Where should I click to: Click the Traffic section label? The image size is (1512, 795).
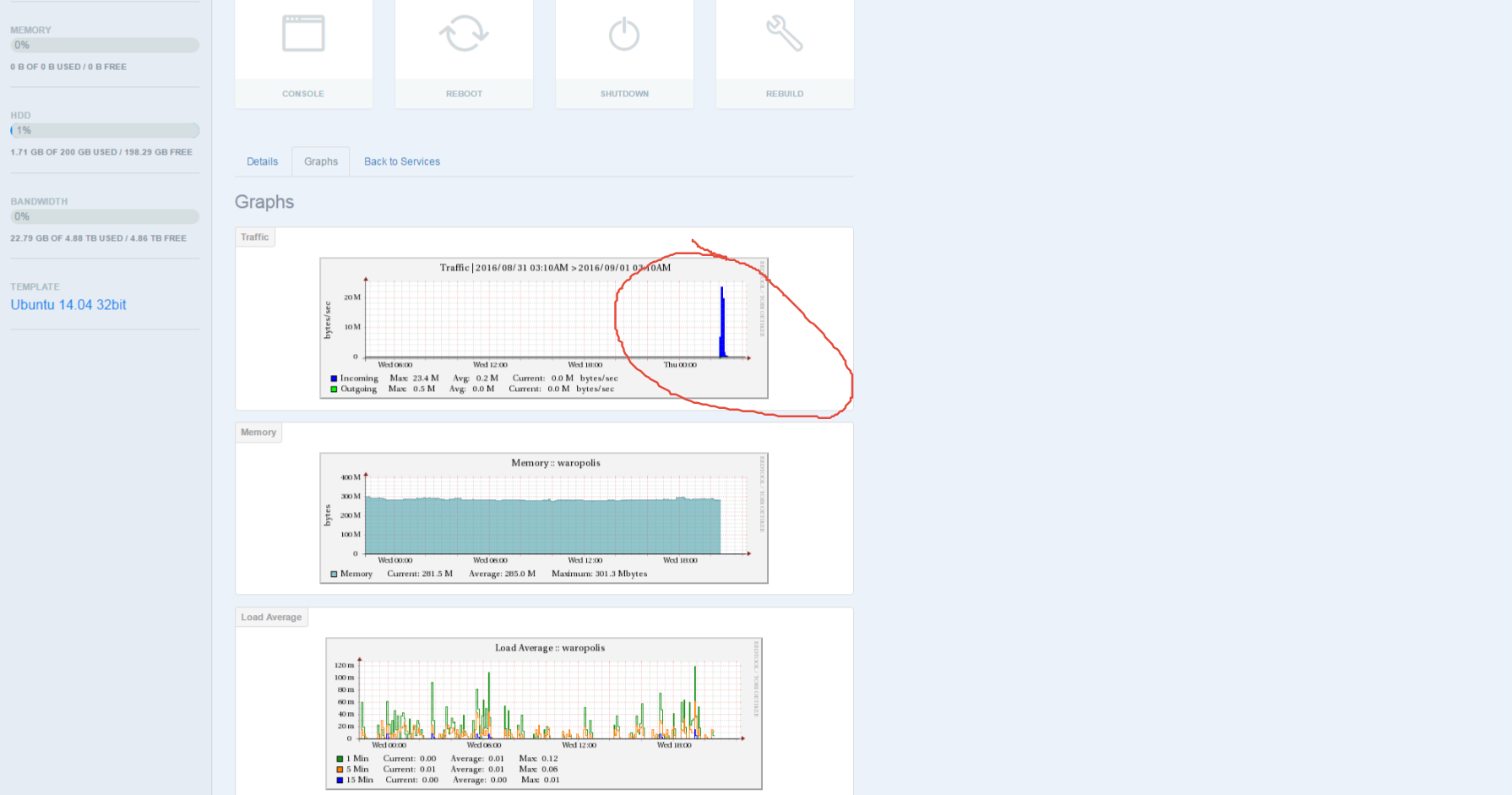(254, 237)
